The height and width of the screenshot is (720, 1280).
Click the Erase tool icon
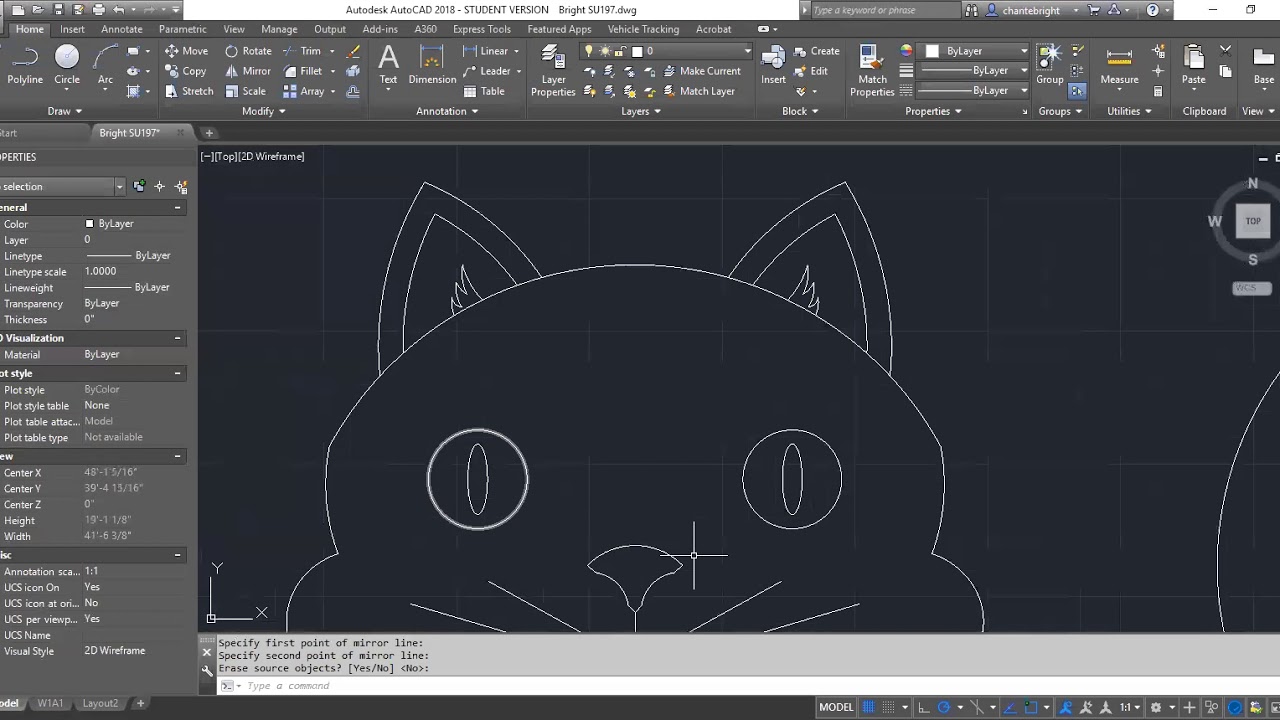(353, 51)
